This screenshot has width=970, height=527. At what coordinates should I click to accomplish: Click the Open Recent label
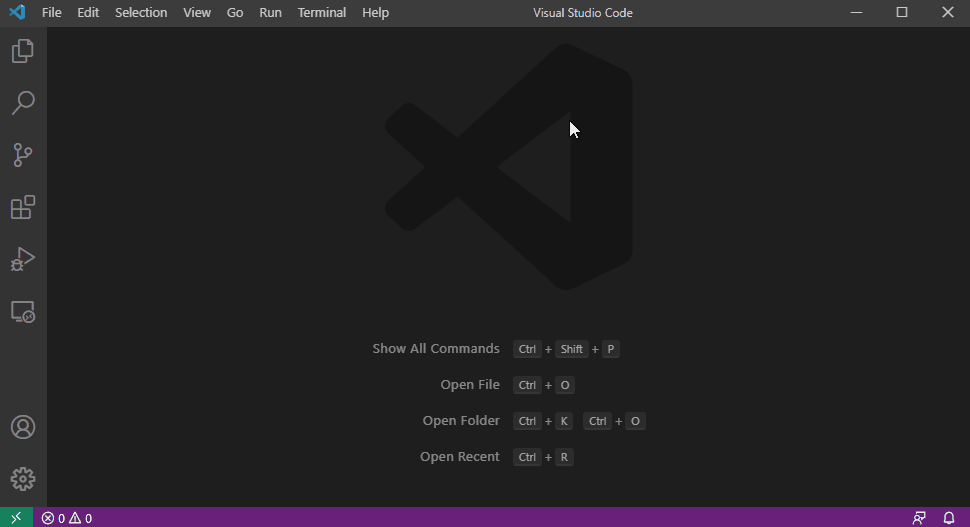point(460,456)
